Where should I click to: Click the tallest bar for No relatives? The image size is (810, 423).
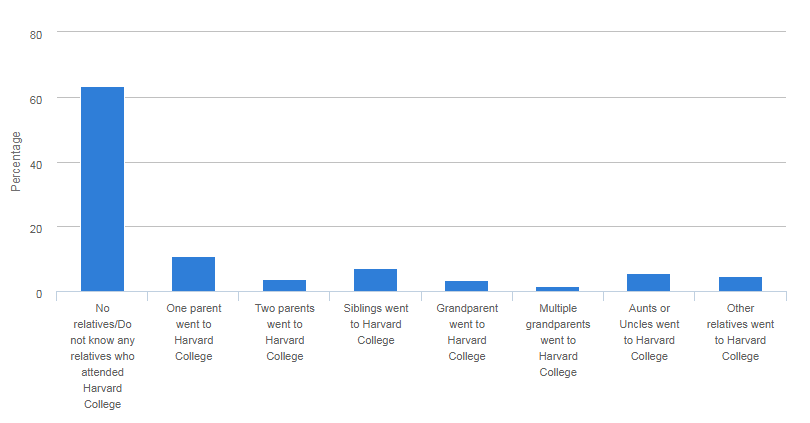click(102, 189)
